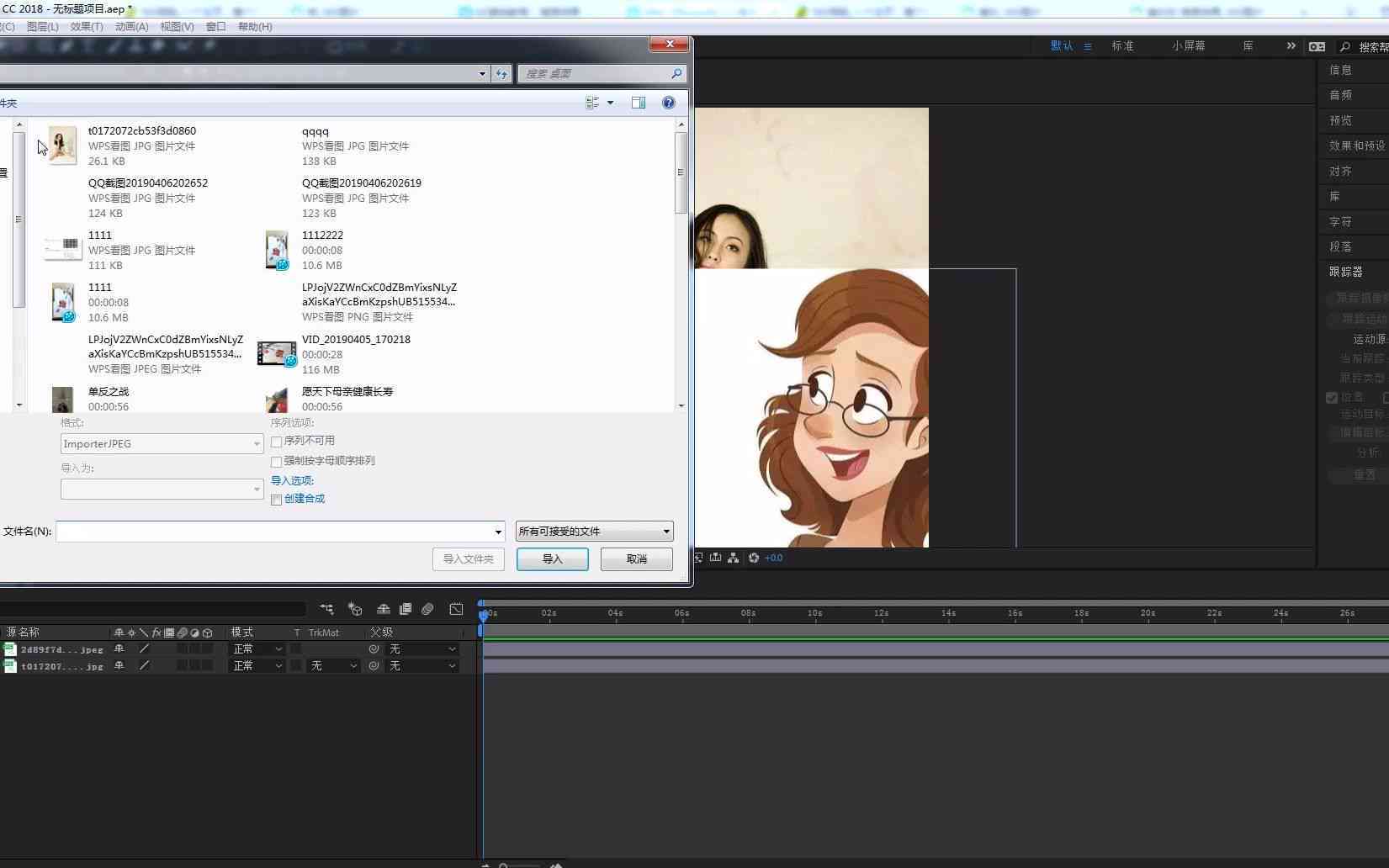1389x868 pixels.
Task: Select the VID_20190405_170218 video thumbnail
Action: pos(277,354)
